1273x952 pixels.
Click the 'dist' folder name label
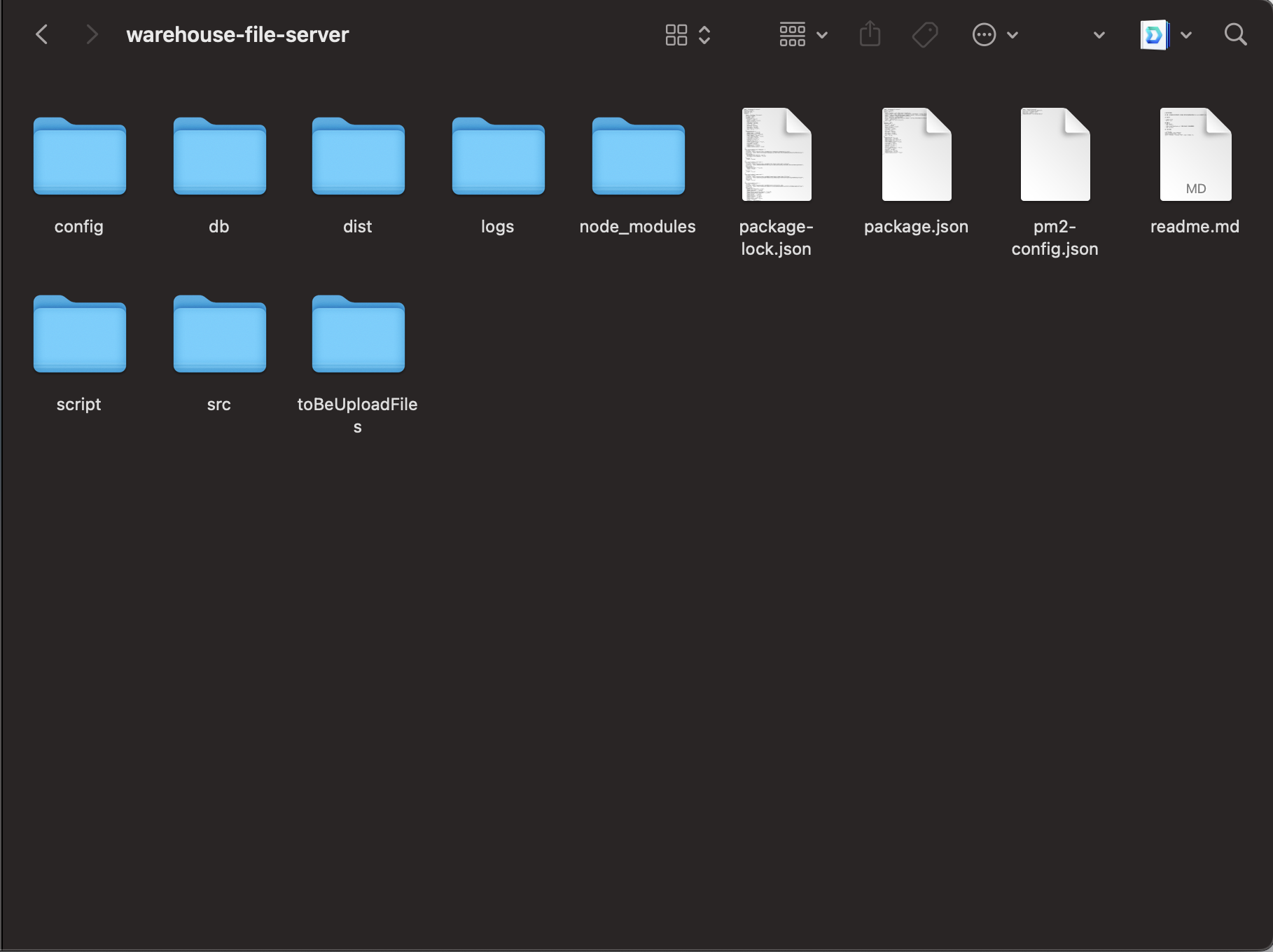(x=358, y=227)
